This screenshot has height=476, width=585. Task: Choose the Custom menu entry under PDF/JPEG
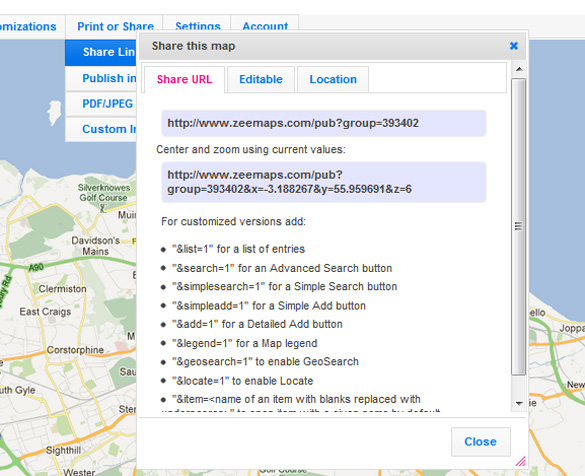click(x=101, y=129)
